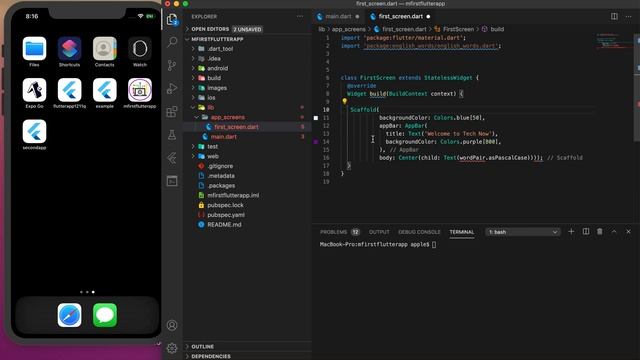The height and width of the screenshot is (360, 640).
Task: Expand the test folder
Action: (247, 147)
